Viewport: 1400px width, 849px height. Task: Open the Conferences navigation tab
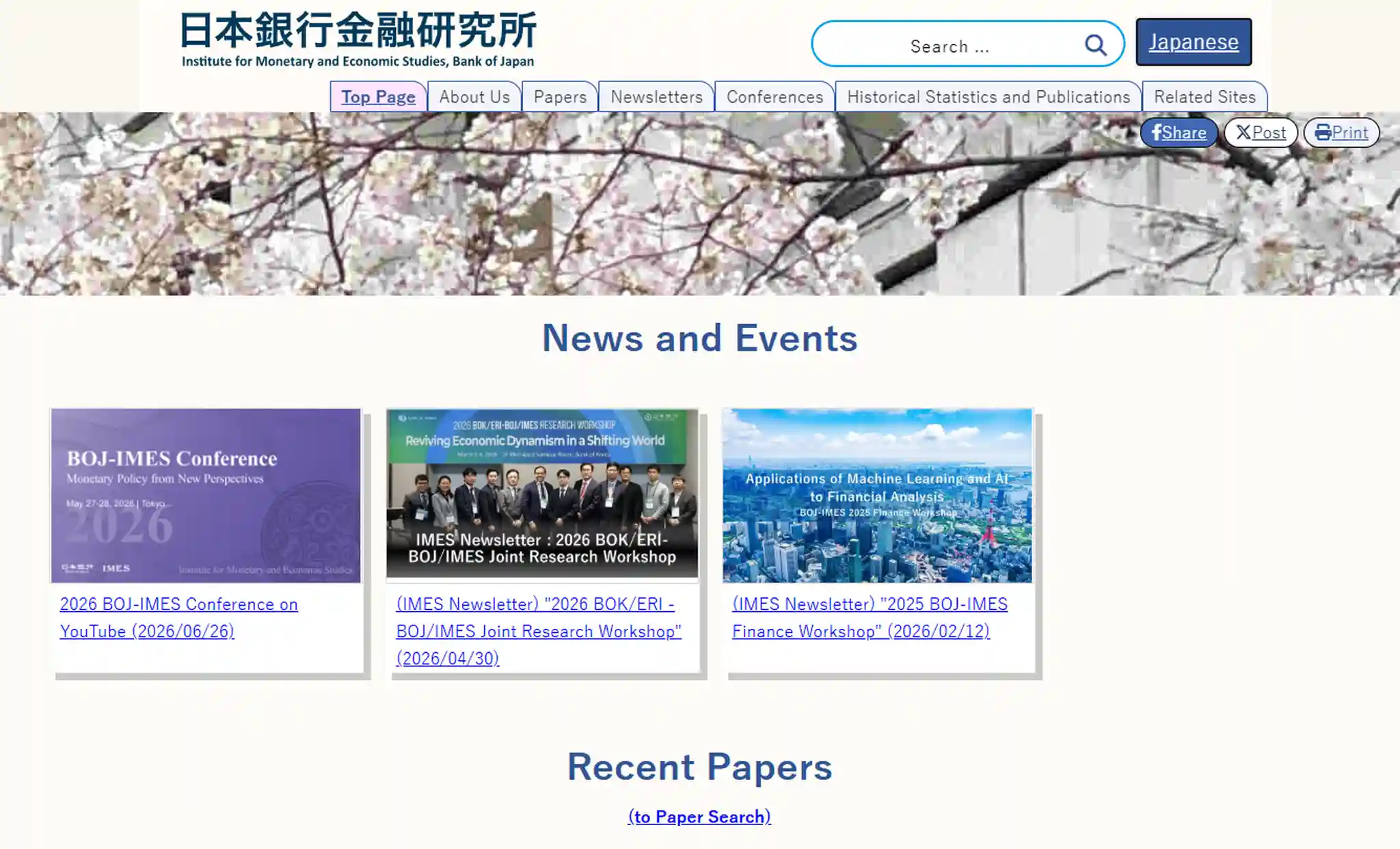(775, 96)
